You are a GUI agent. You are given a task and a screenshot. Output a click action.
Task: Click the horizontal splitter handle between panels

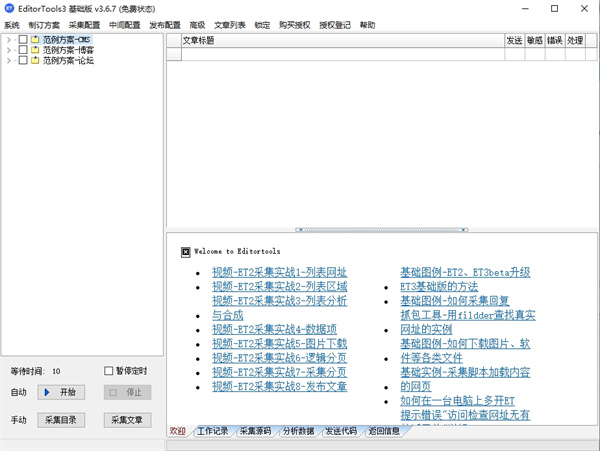tap(382, 230)
